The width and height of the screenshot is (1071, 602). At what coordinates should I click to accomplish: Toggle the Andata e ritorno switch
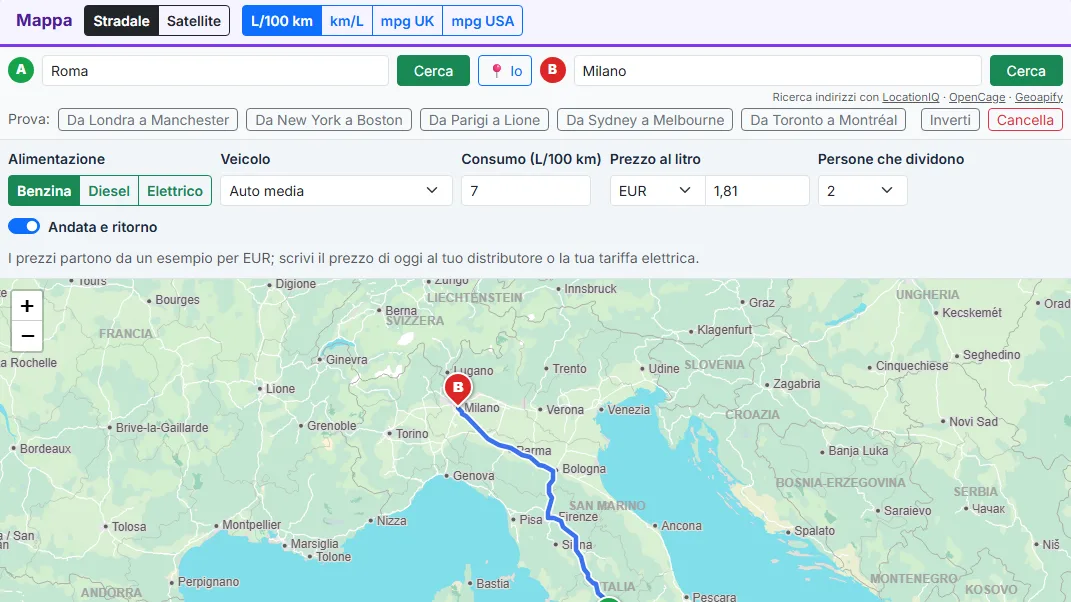click(24, 227)
